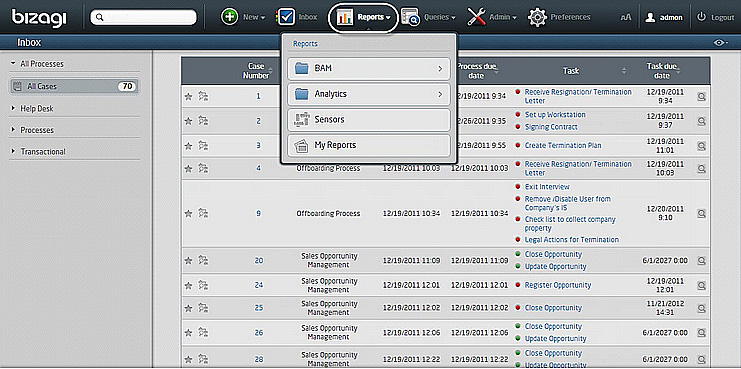The image size is (741, 369).
Task: Open the BAM reports folder
Action: [x=369, y=69]
